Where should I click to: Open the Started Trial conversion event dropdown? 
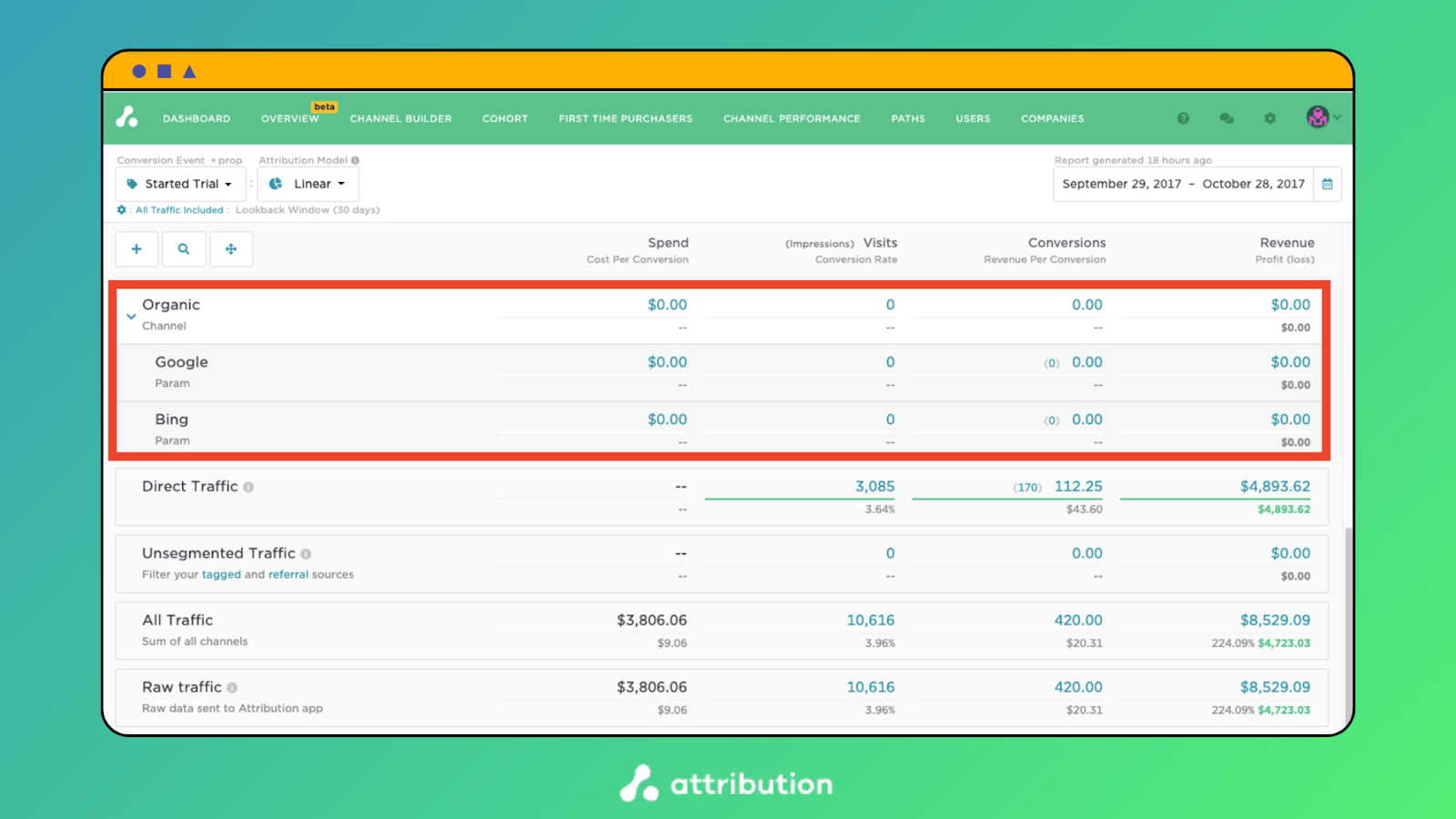181,184
